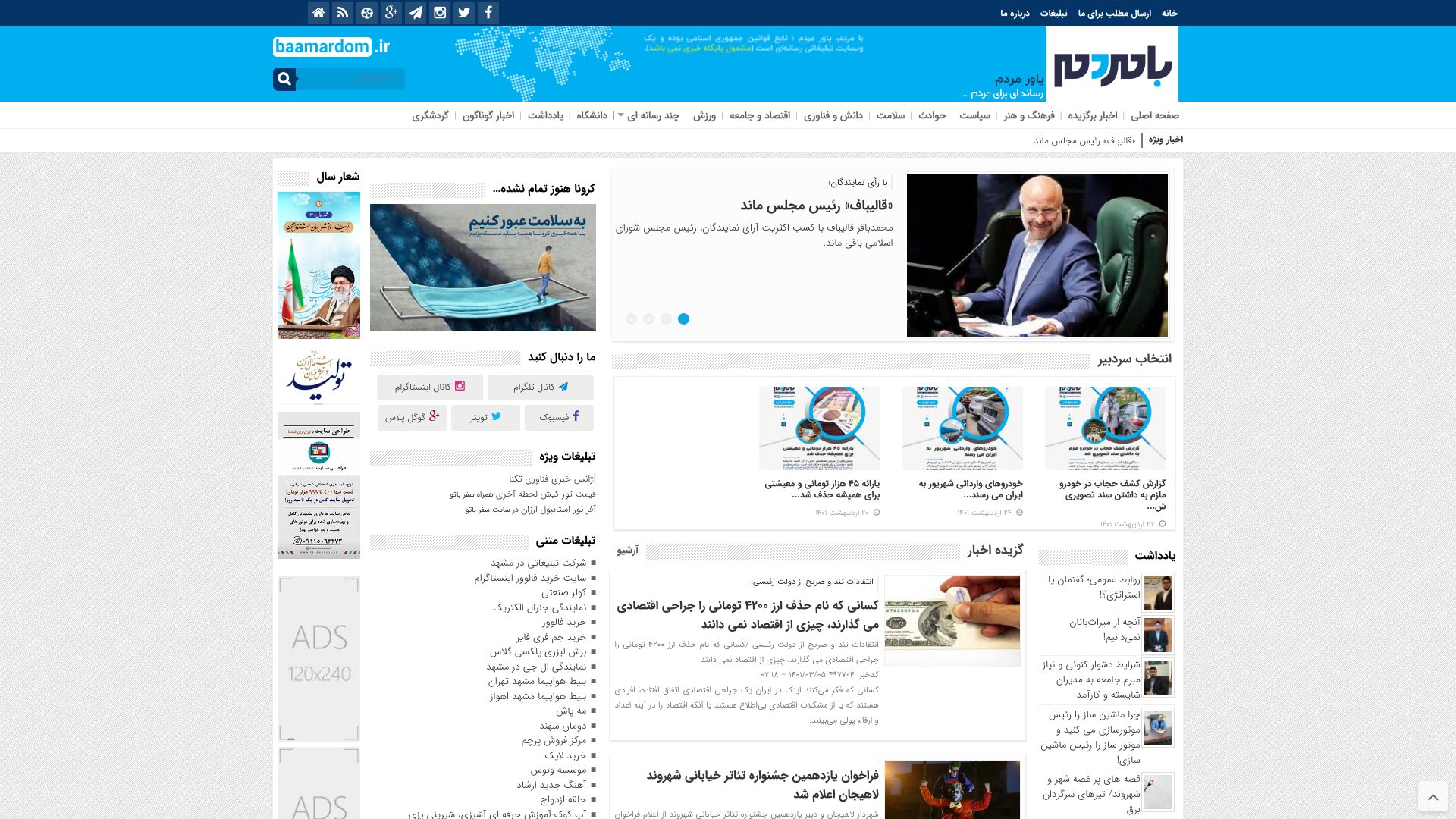1456x819 pixels.
Task: Open دانش و فناوری menu item
Action: click(833, 115)
